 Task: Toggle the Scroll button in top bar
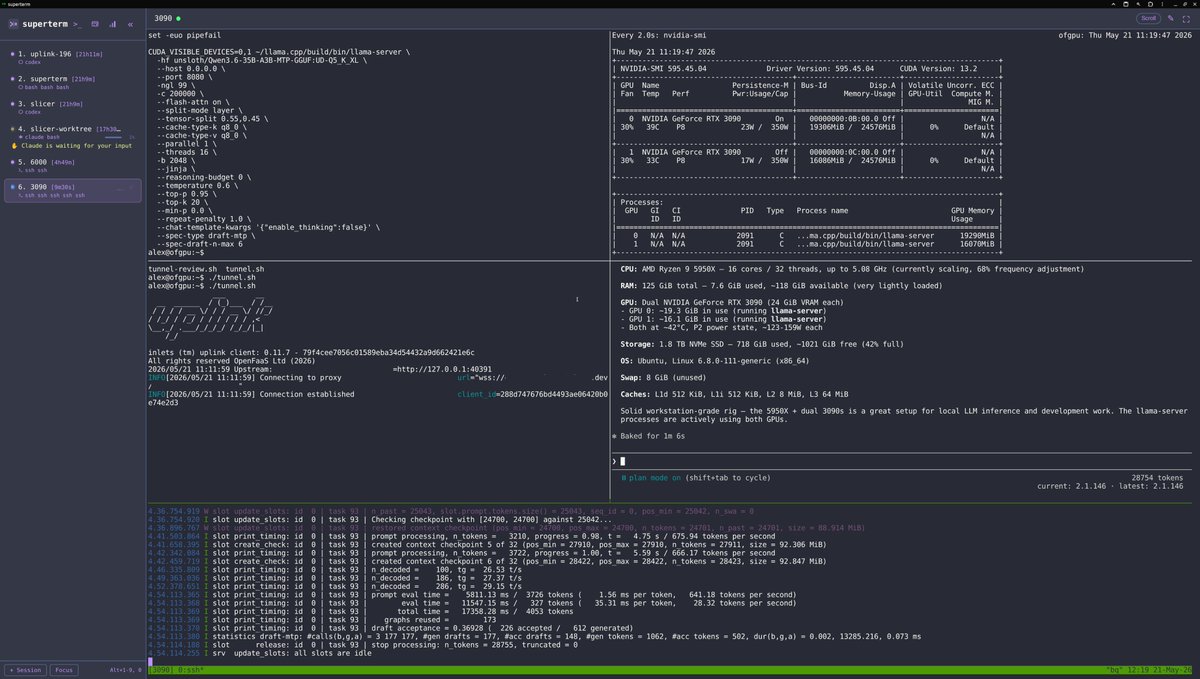[1150, 19]
